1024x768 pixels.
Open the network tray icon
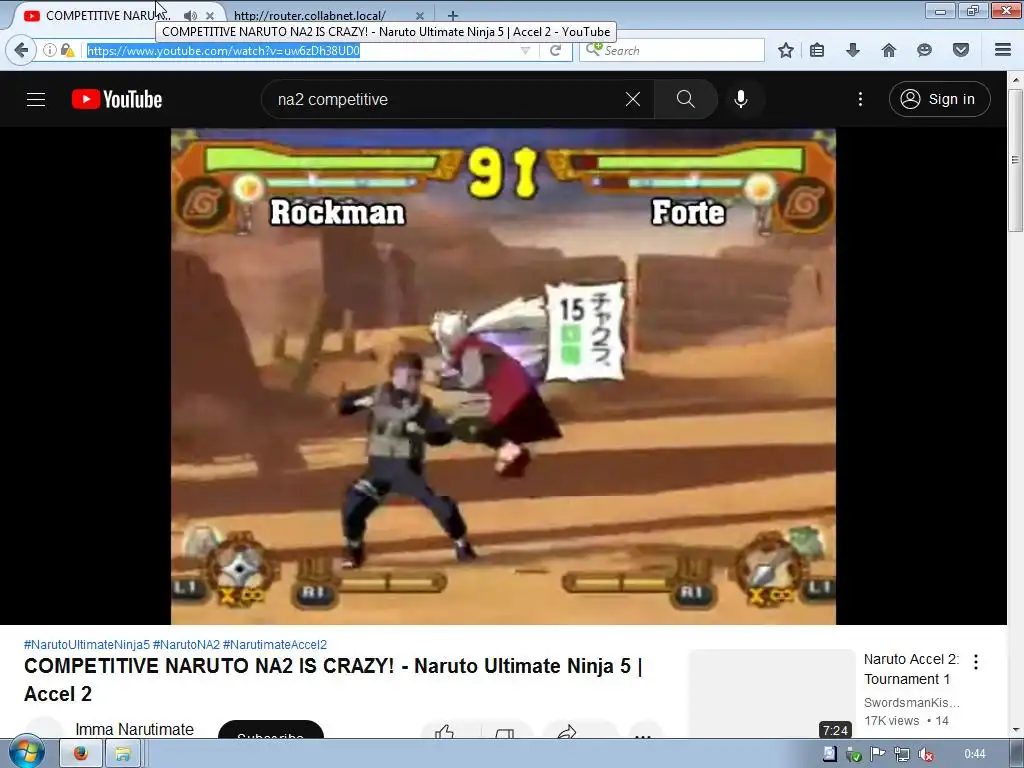(x=902, y=754)
